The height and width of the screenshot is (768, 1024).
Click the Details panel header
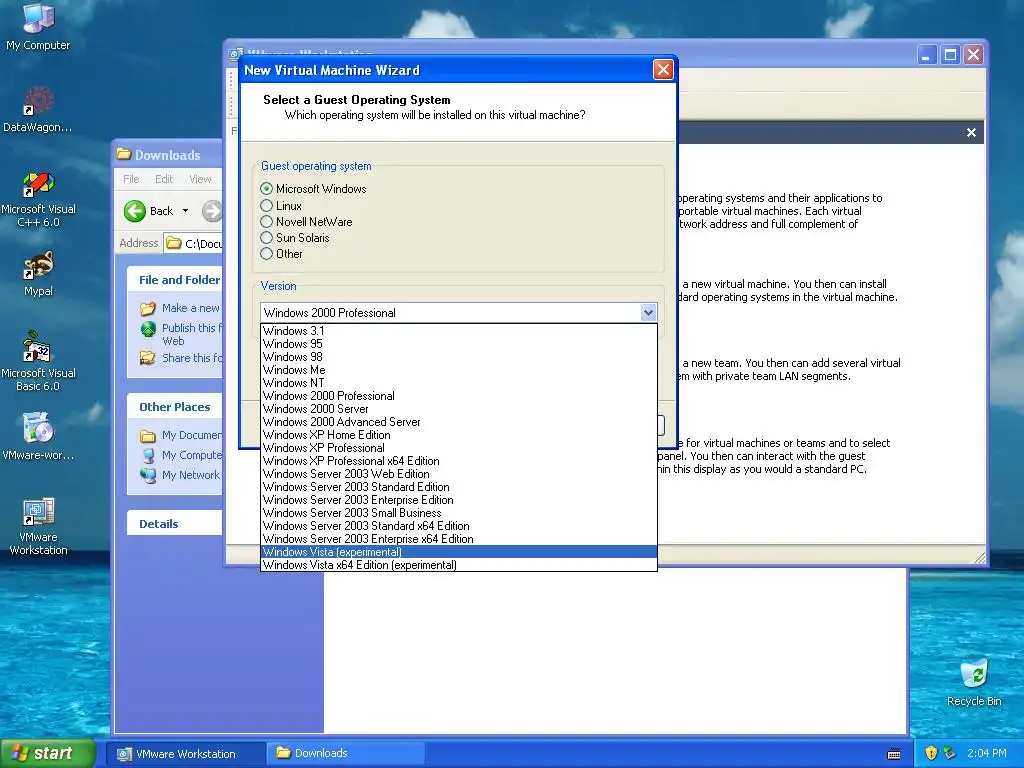click(175, 524)
